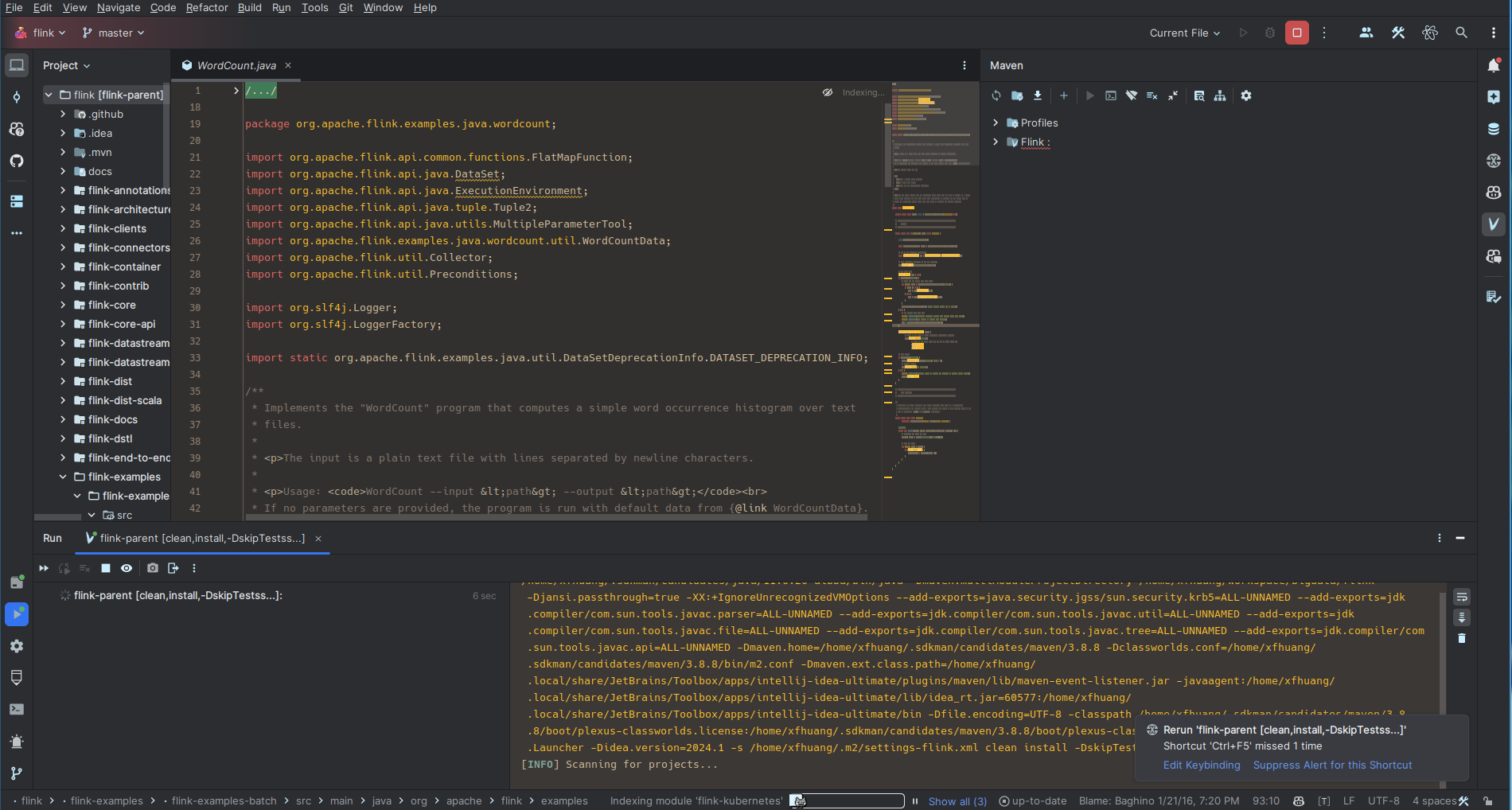
Task: Click Suppress Alert for this Shortcut link
Action: (1332, 765)
